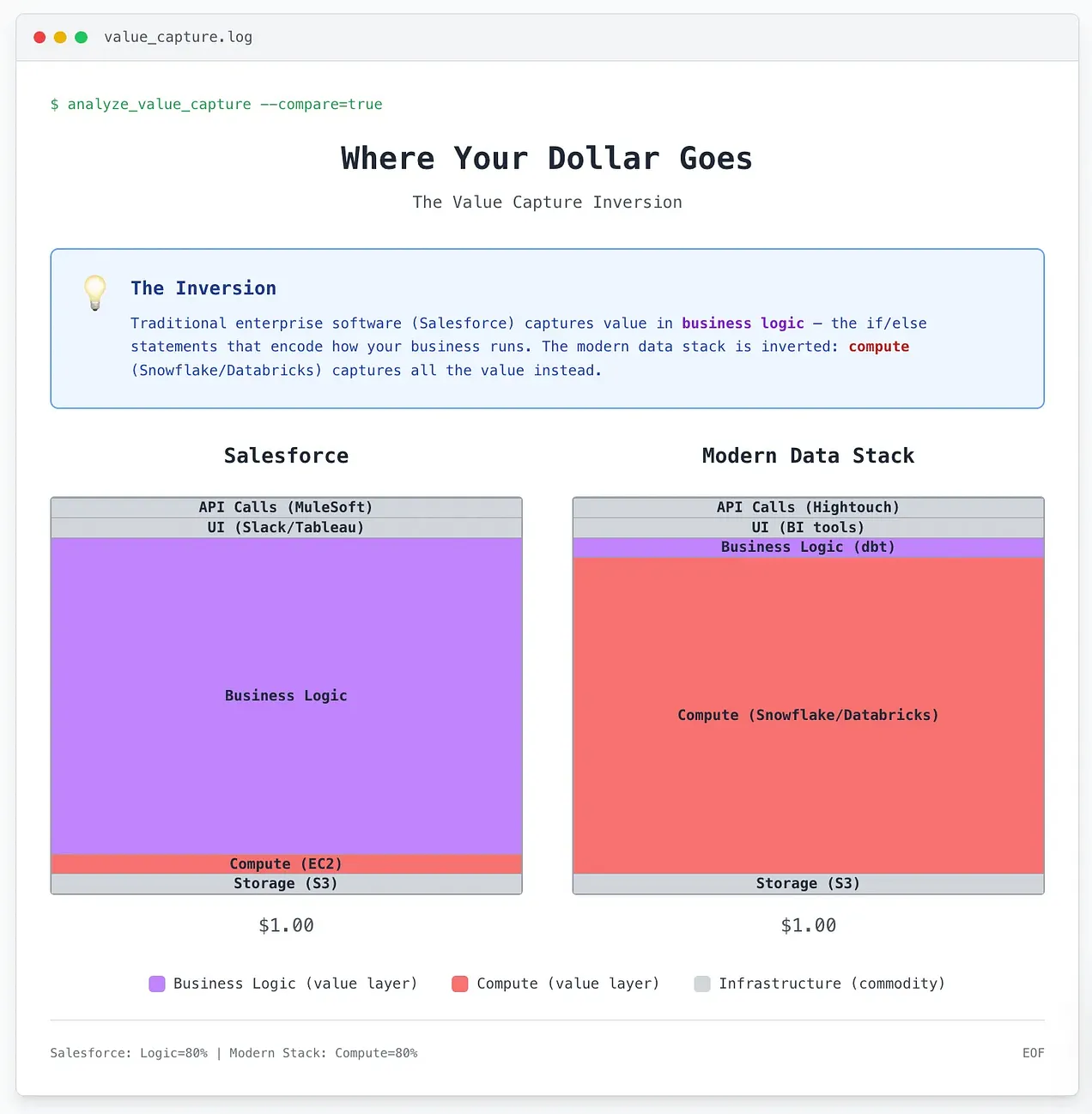This screenshot has height=1114, width=1092.
Task: Select the Compute (EC2) bar
Action: (286, 864)
